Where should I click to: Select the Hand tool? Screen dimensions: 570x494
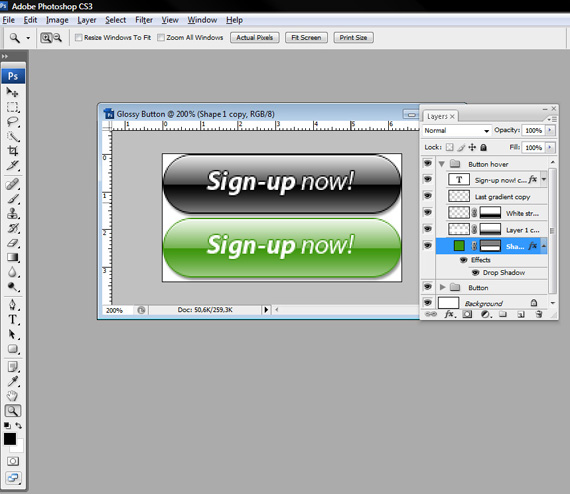click(x=12, y=396)
